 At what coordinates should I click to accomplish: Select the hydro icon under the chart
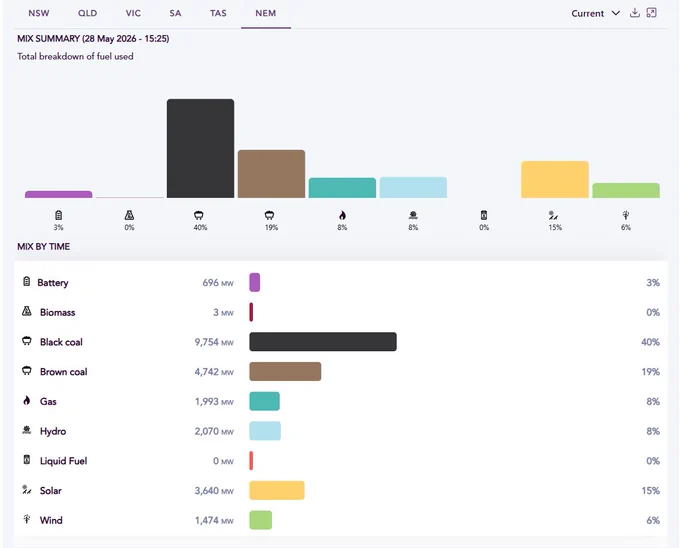[x=413, y=215]
